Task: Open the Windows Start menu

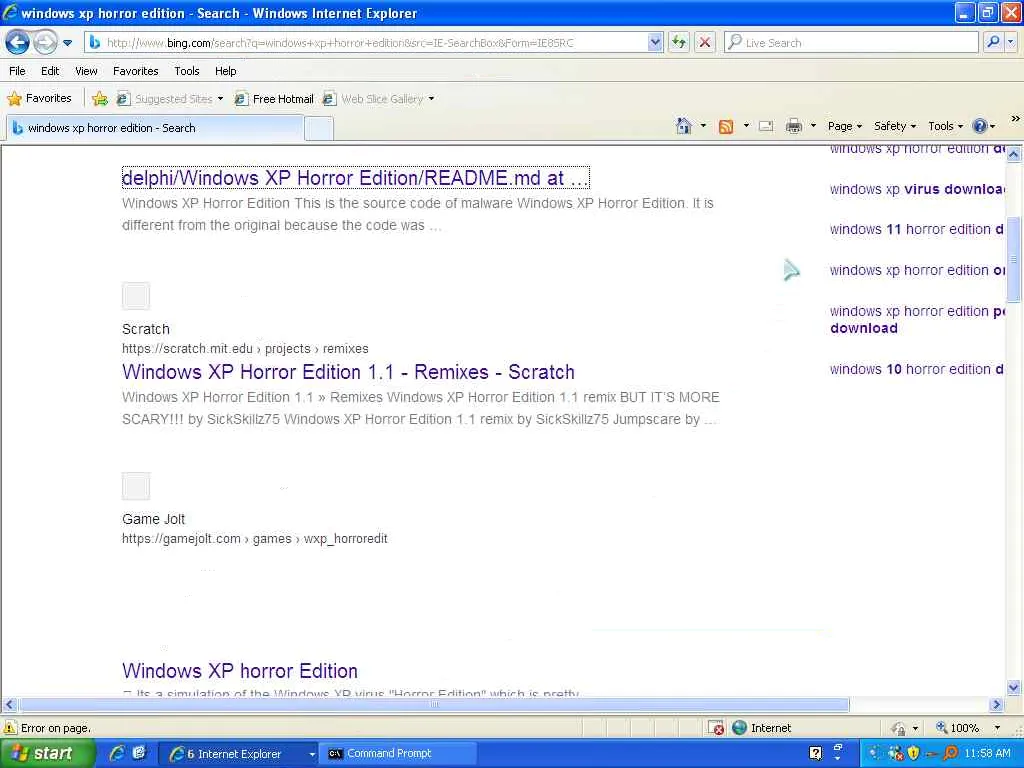Action: coord(48,754)
